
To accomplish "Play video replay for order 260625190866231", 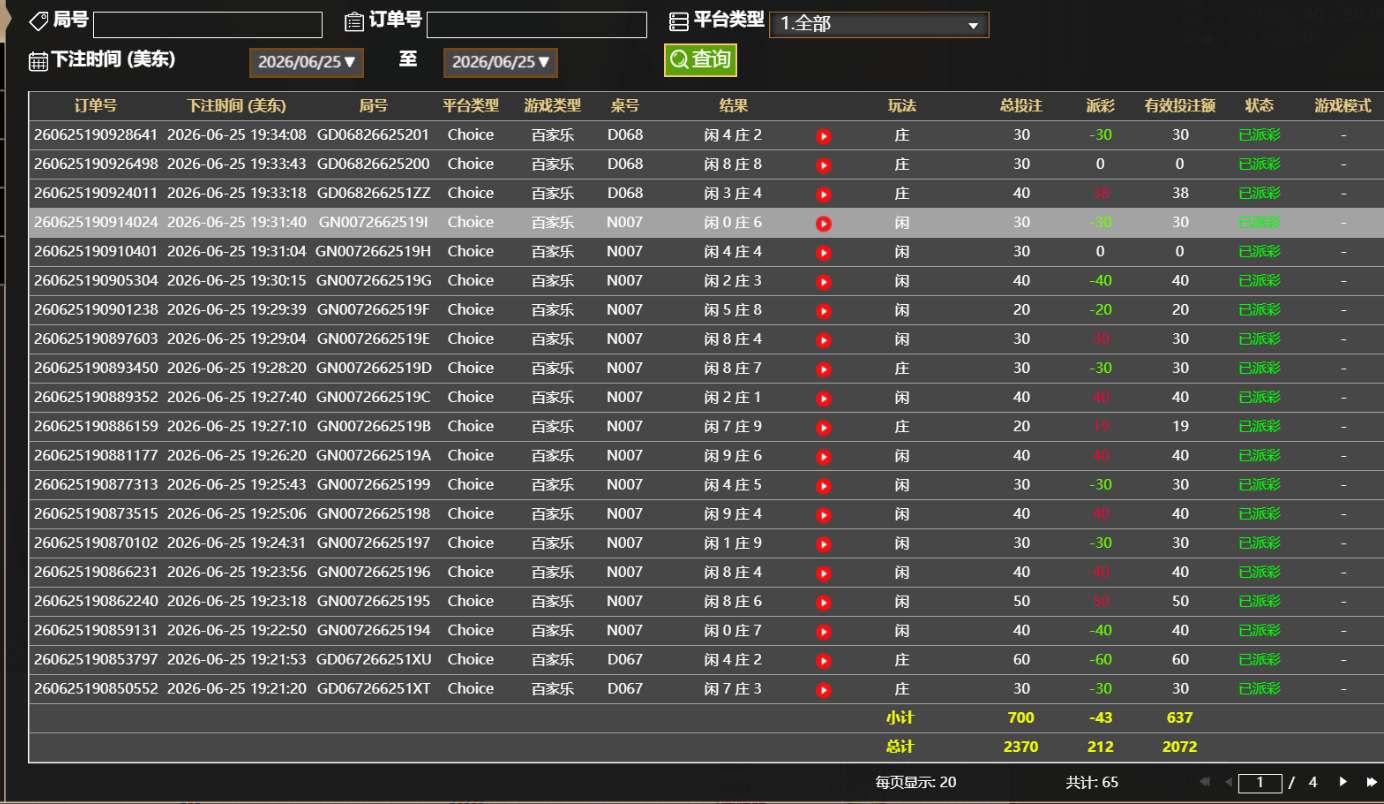I will click(x=824, y=573).
